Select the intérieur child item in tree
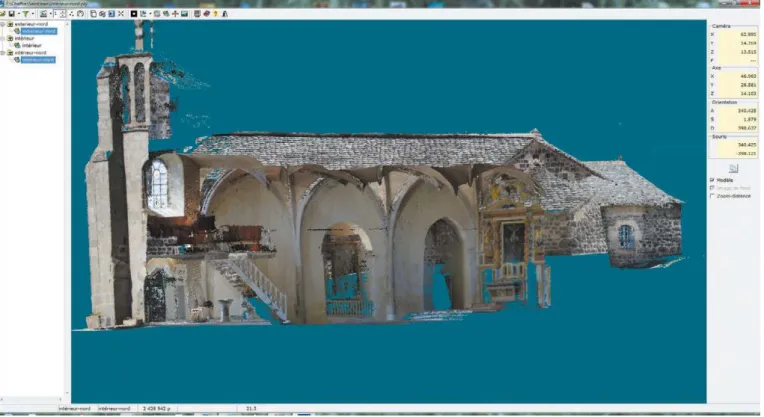Image resolution: width=764 pixels, height=417 pixels. (x=32, y=45)
